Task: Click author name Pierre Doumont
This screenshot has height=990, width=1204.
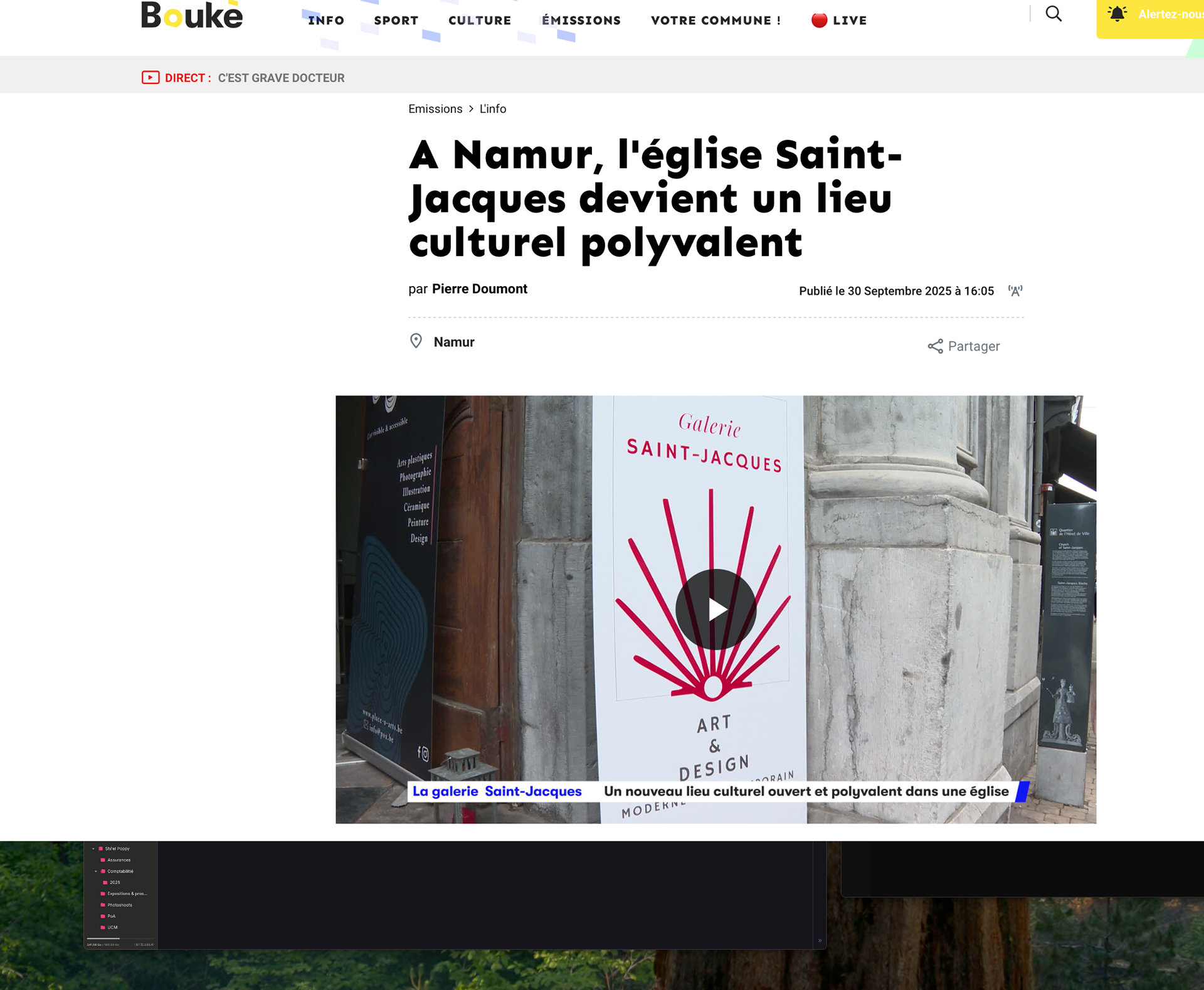Action: [480, 289]
